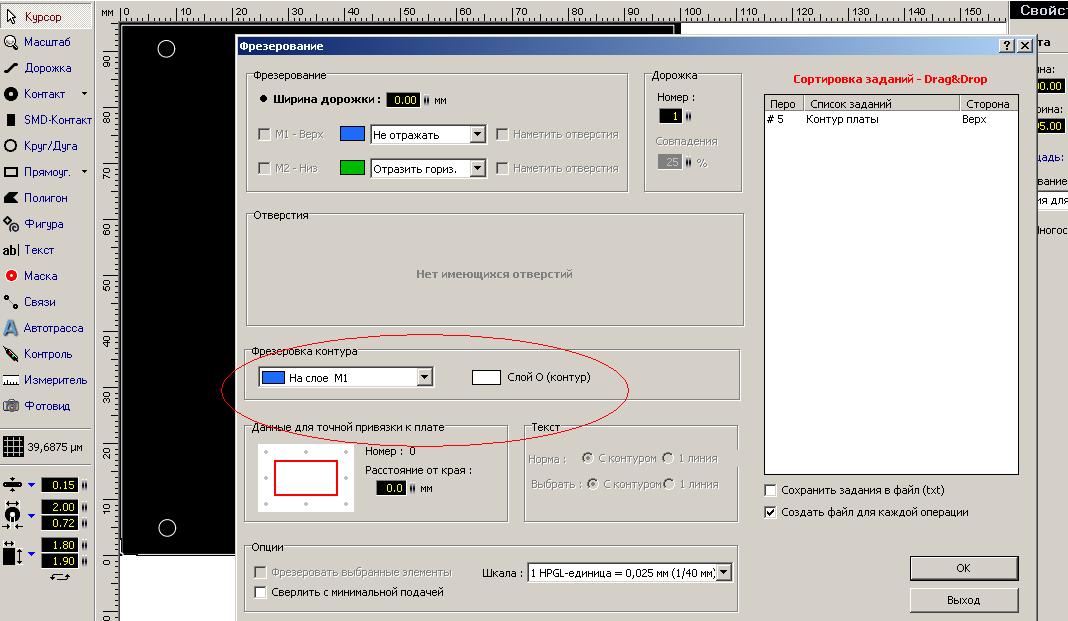Click the Расстояние от края 0.0 field
The height and width of the screenshot is (621, 1068).
[392, 488]
